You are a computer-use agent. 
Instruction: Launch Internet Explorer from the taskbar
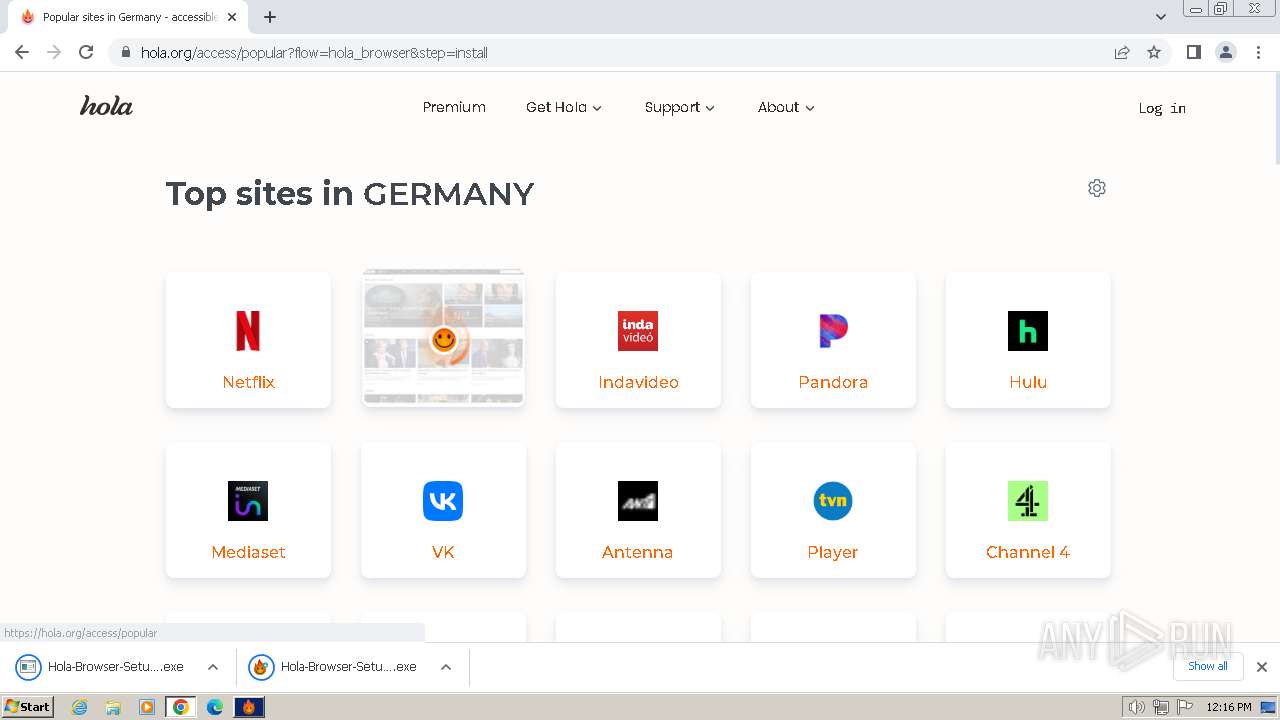[x=80, y=707]
